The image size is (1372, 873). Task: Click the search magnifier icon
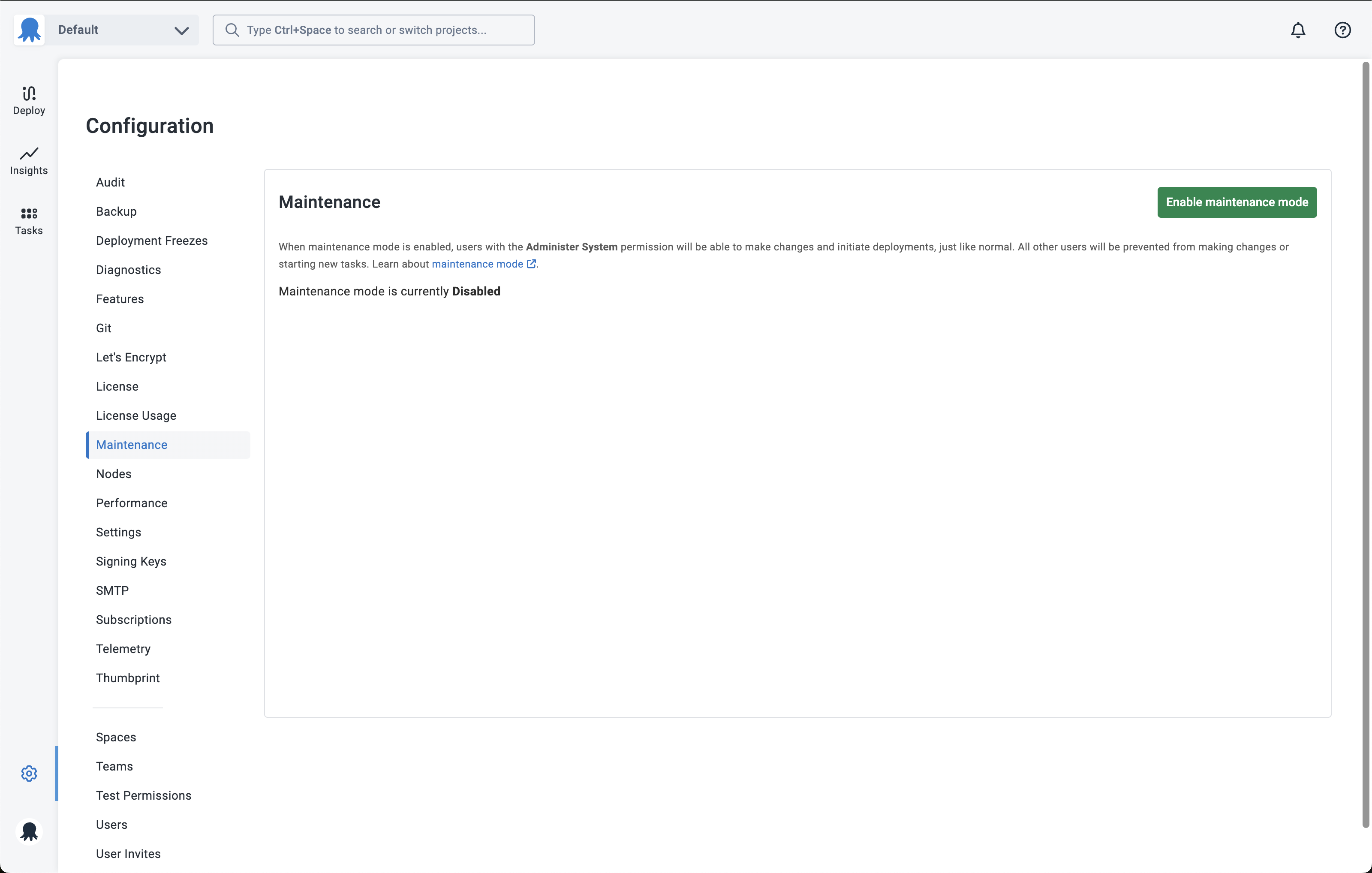tap(232, 30)
